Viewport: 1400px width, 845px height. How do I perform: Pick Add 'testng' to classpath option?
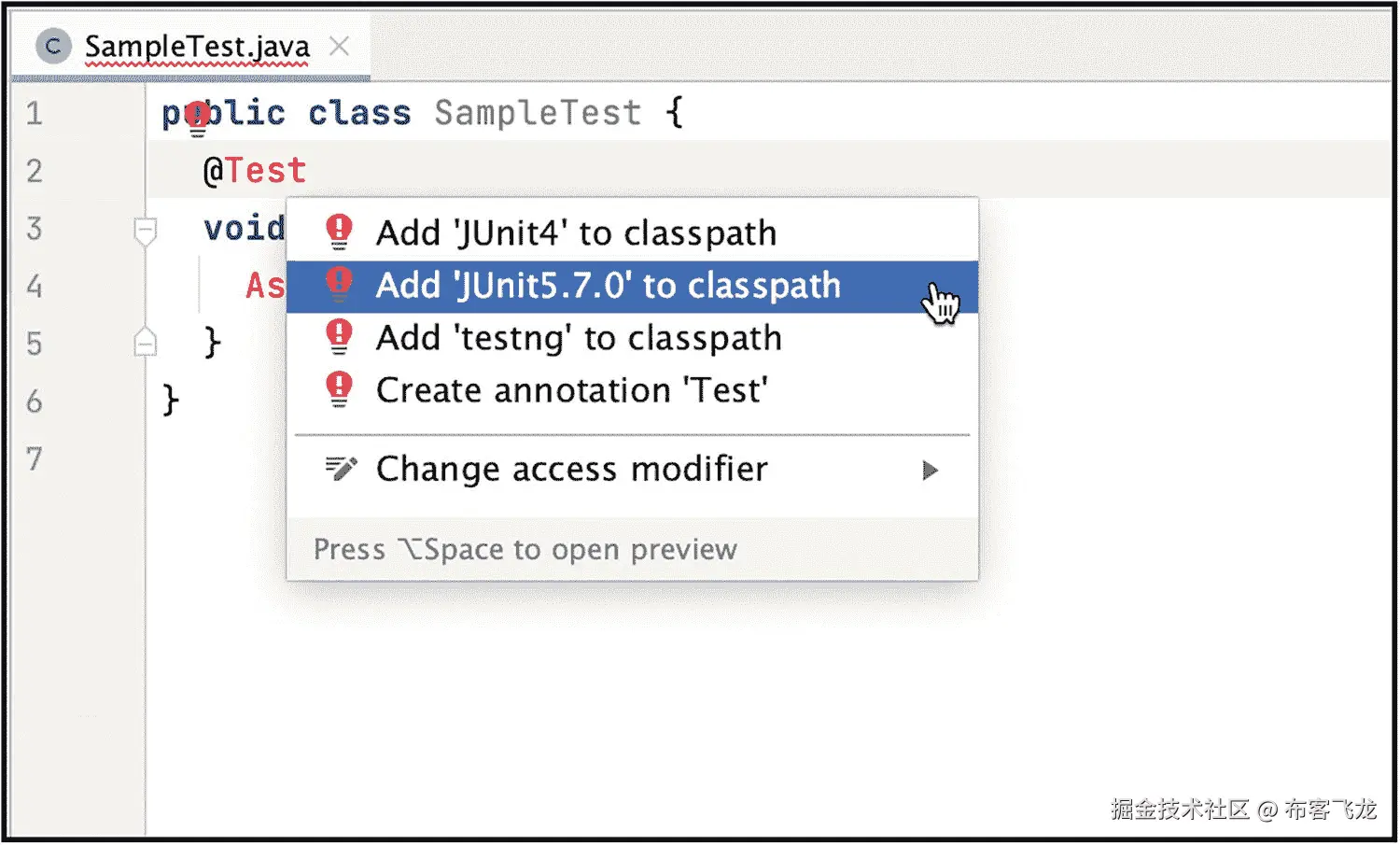579,338
